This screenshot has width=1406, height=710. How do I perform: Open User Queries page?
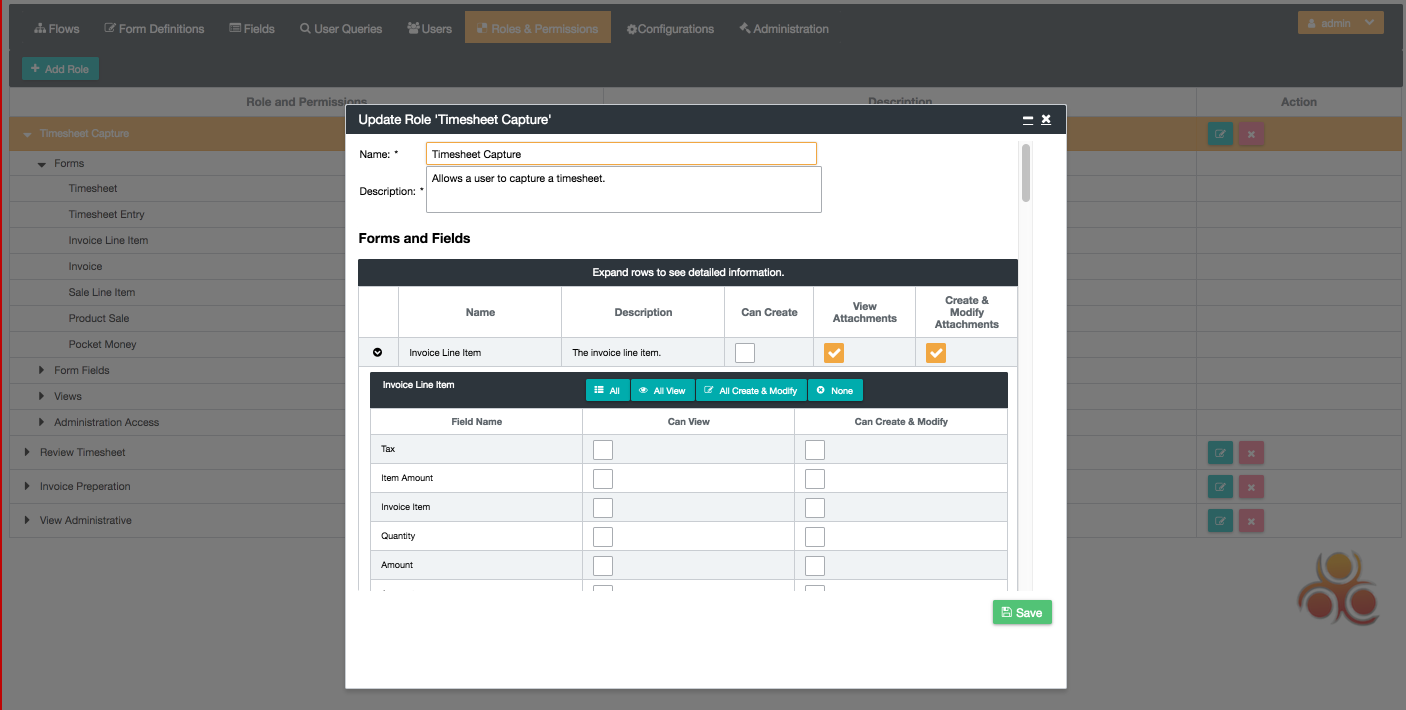(341, 29)
